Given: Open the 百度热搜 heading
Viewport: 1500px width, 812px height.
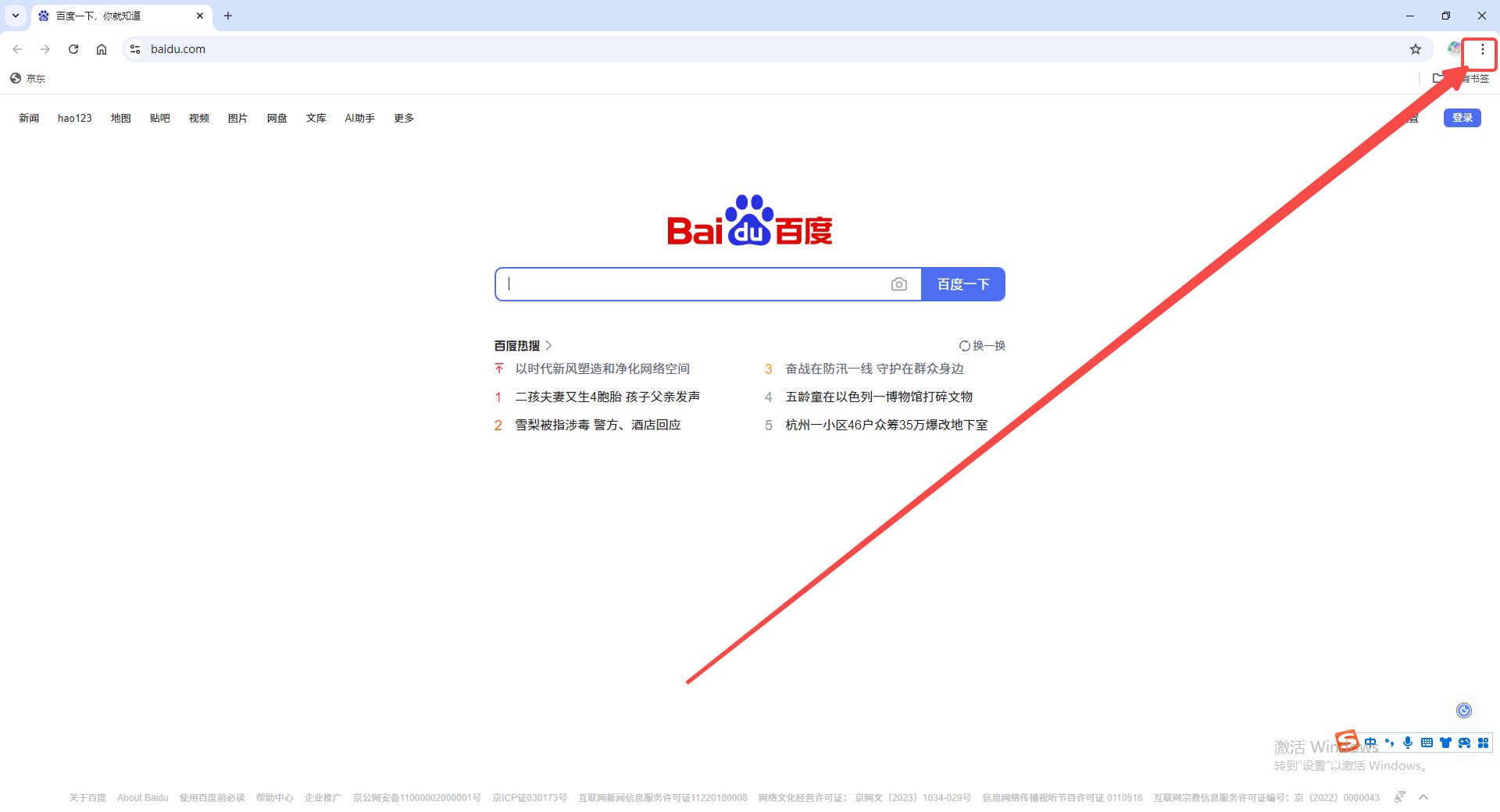Looking at the screenshot, I should coord(517,345).
